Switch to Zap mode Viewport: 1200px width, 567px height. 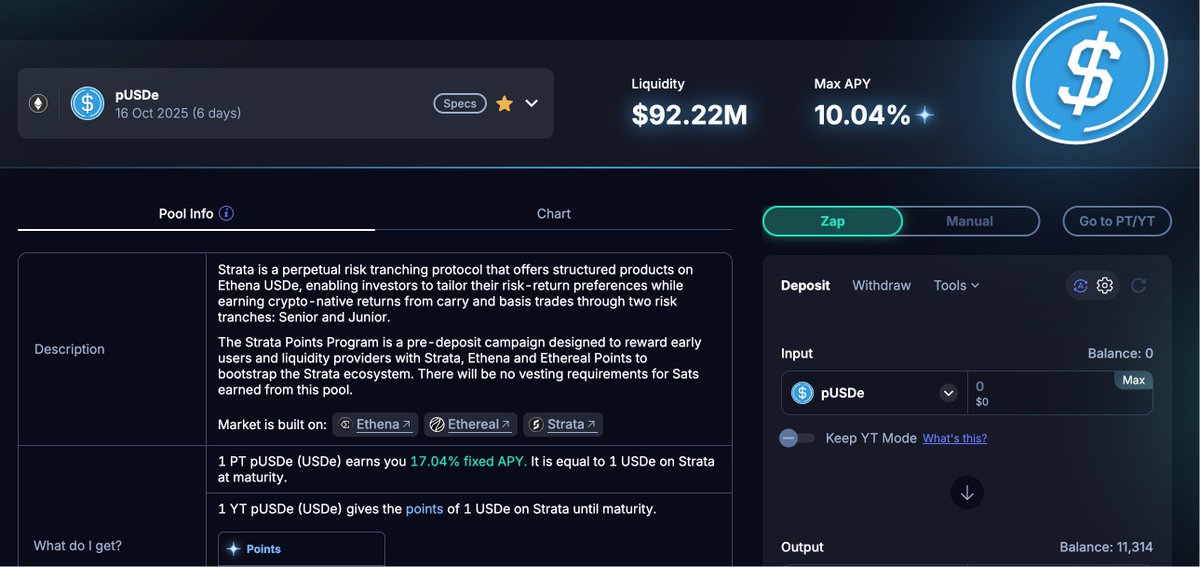(832, 221)
